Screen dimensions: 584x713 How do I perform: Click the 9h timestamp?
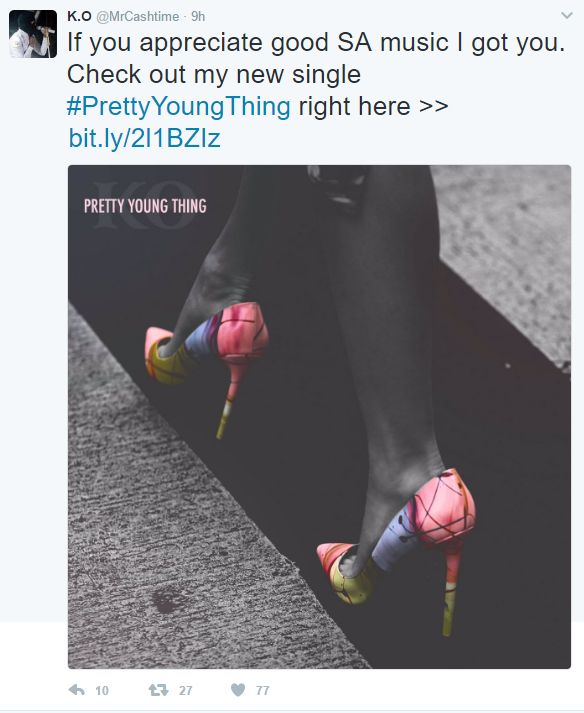198,17
